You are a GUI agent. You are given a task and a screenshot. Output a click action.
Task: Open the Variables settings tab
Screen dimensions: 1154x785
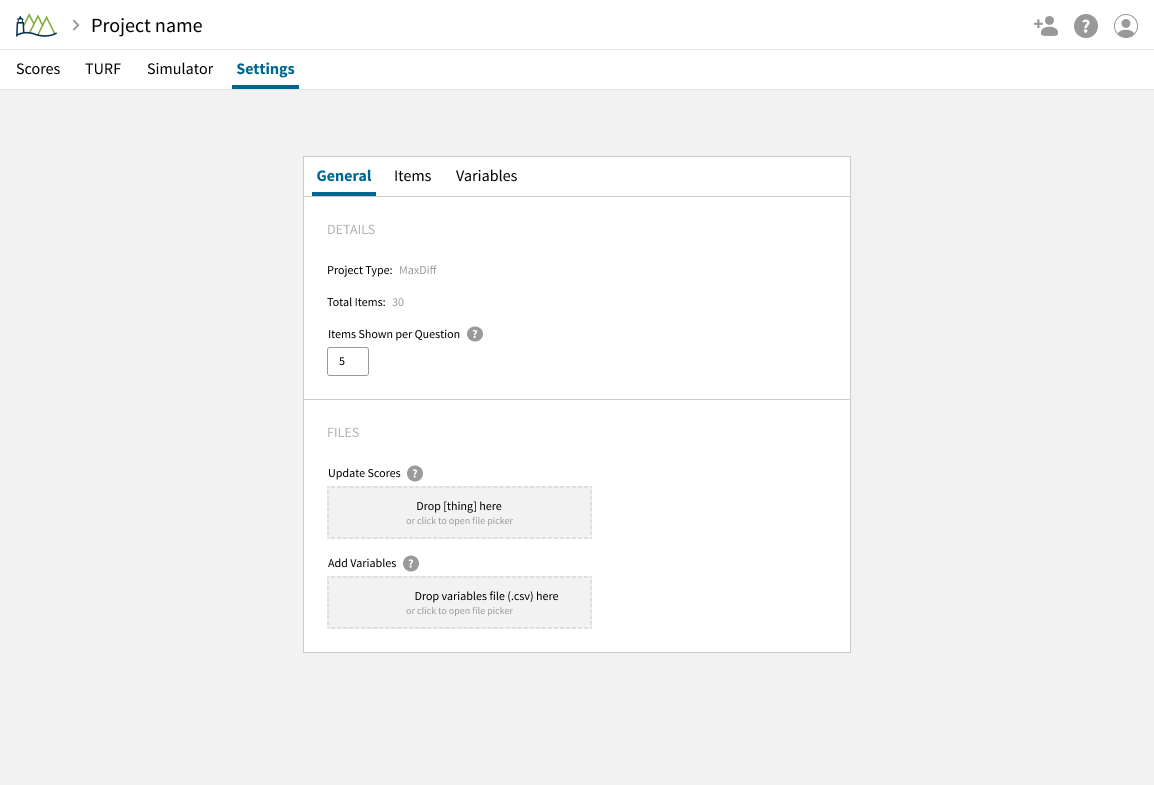tap(487, 176)
